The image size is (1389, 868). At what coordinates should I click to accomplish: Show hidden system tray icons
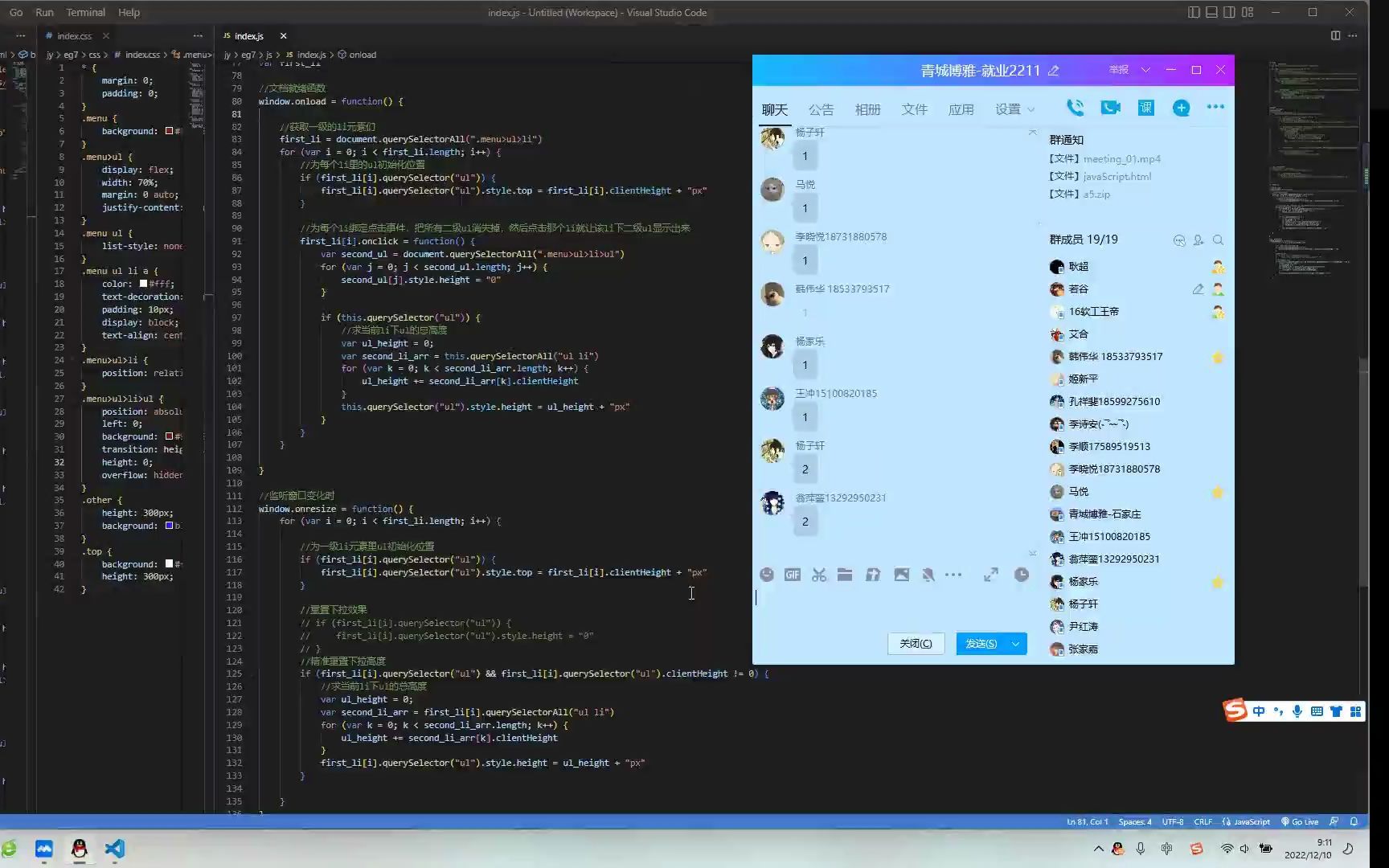[x=1098, y=849]
